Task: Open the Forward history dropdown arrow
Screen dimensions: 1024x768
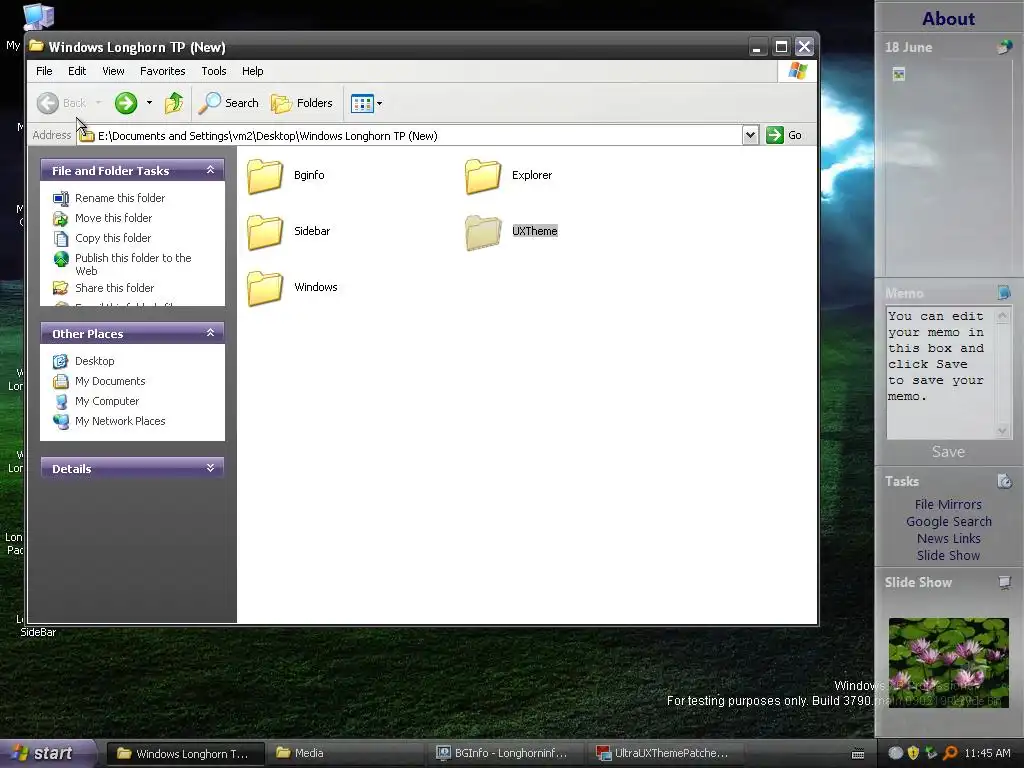Action: [149, 103]
